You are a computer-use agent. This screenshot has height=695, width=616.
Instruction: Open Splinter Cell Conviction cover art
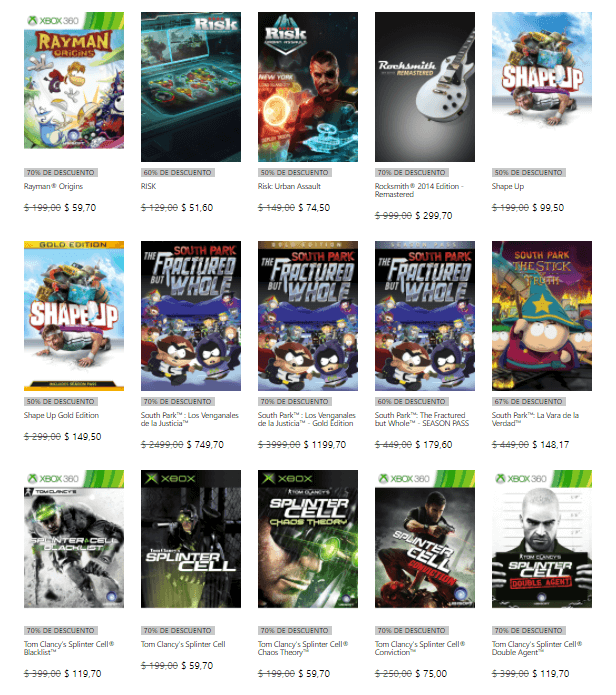425,539
